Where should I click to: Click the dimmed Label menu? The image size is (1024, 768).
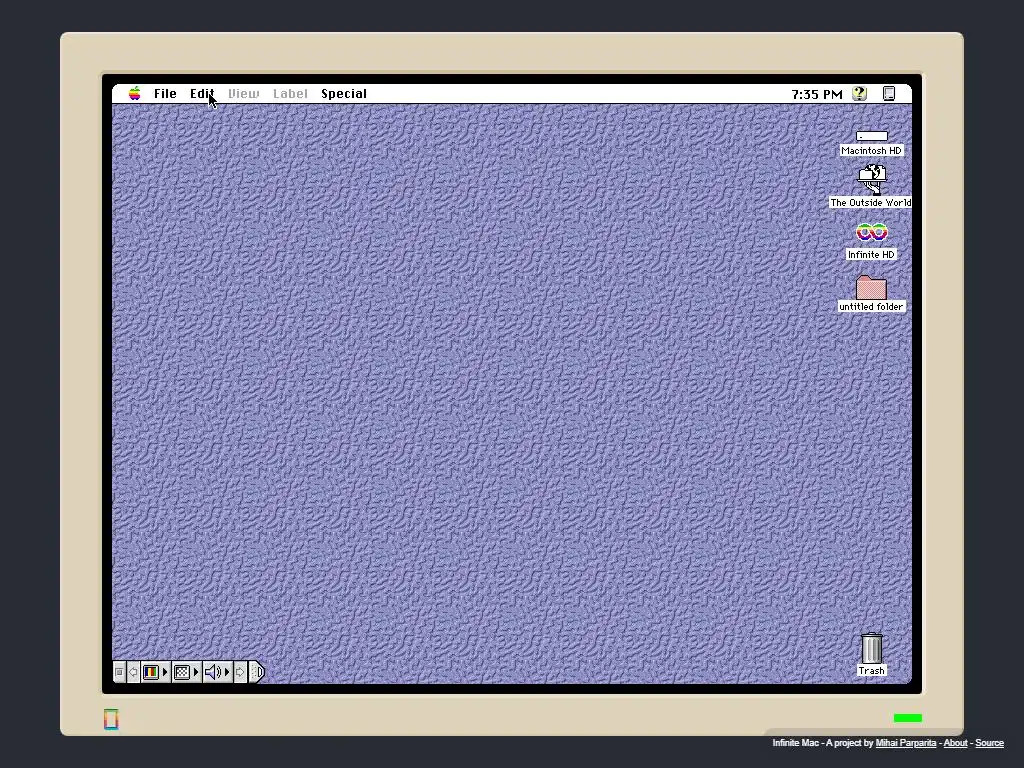[x=290, y=93]
